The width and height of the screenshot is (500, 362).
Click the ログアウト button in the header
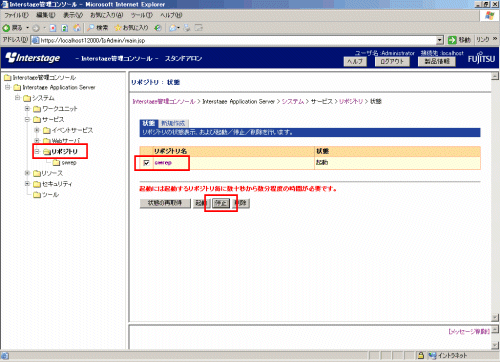(392, 62)
